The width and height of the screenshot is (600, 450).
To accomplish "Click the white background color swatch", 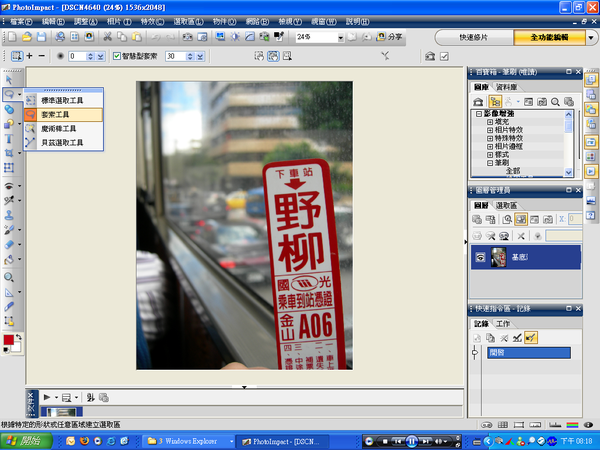I will (16, 347).
